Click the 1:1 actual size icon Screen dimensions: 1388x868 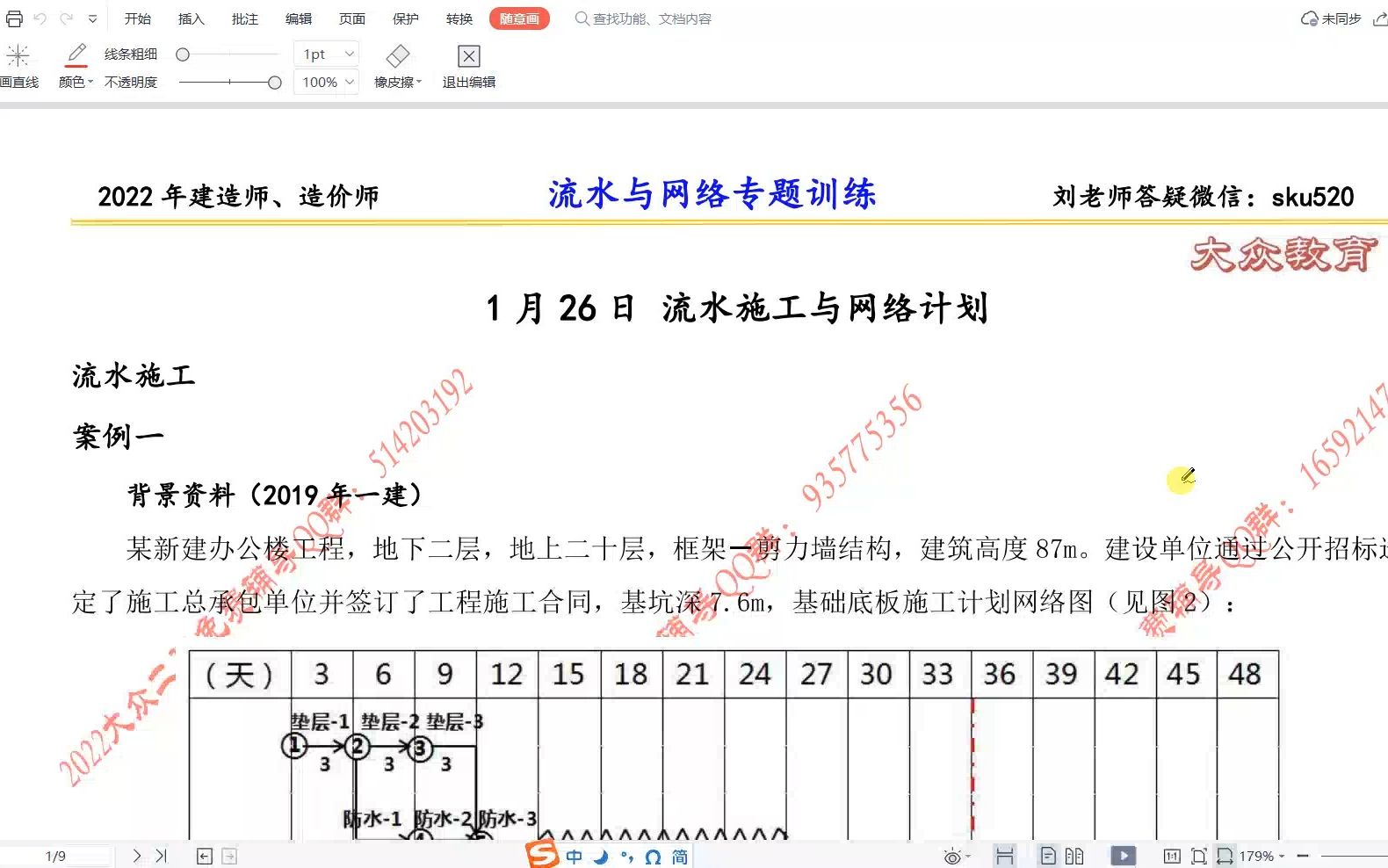coord(1172,856)
